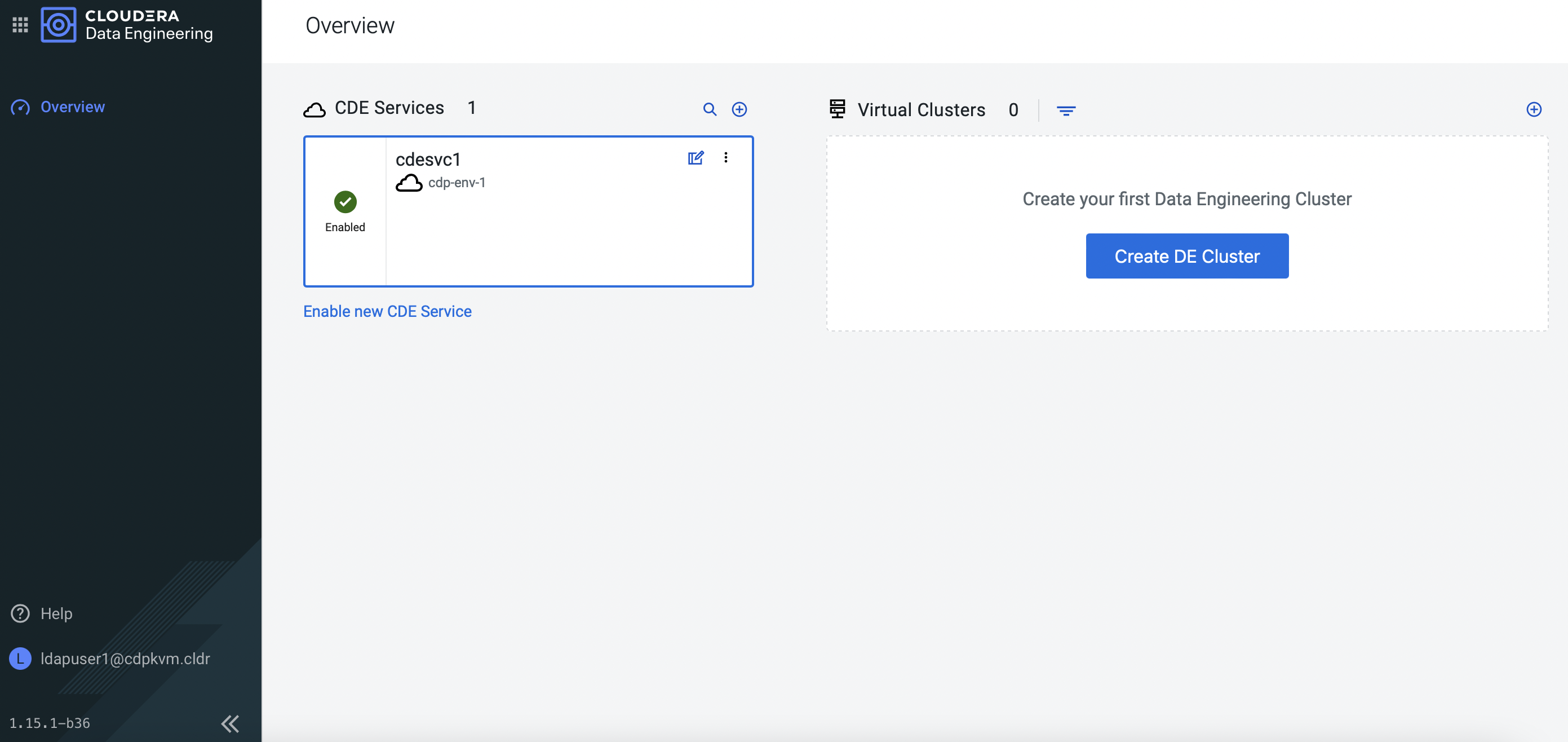This screenshot has width=1568, height=742.
Task: Filter virtual clusters using filter icon
Action: pyautogui.click(x=1065, y=110)
